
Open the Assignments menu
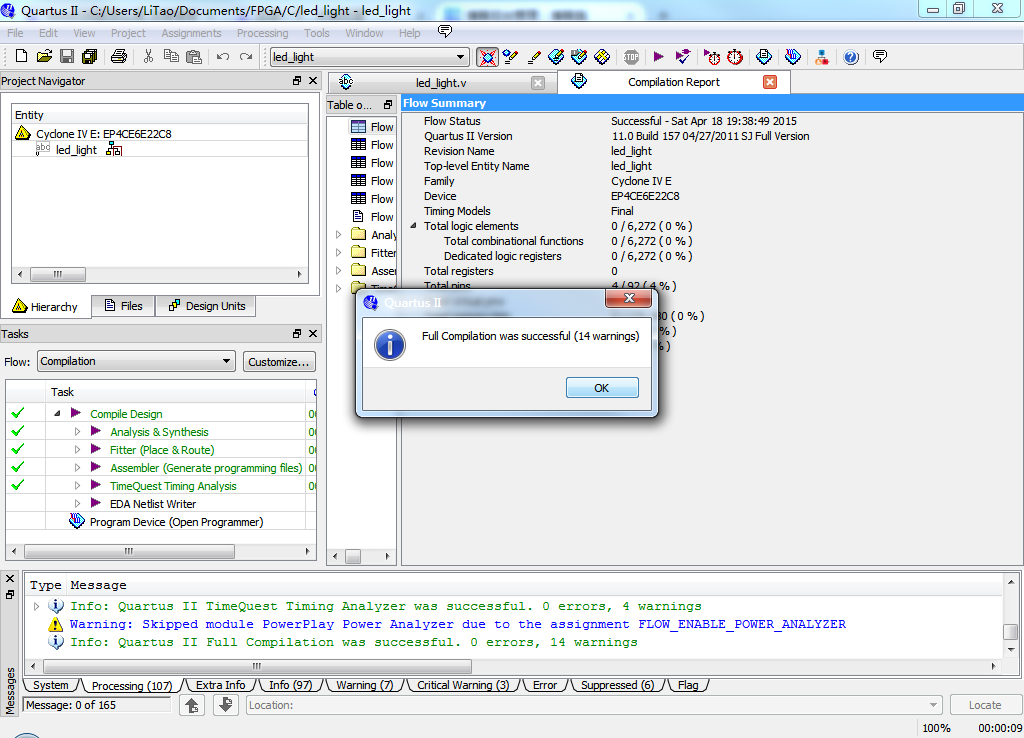(x=191, y=33)
